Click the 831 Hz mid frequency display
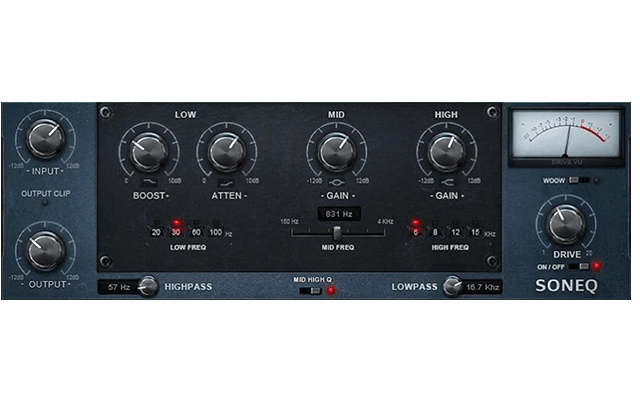This screenshot has height=400, width=640. click(x=339, y=214)
